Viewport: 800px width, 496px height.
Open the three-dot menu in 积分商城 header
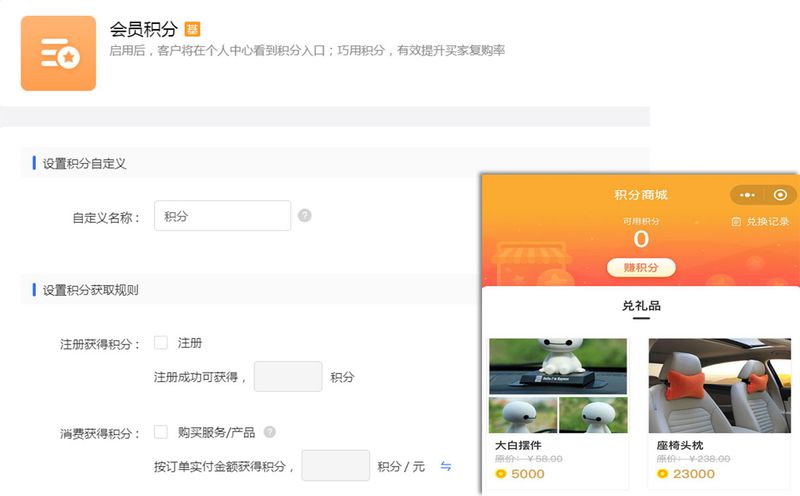747,195
